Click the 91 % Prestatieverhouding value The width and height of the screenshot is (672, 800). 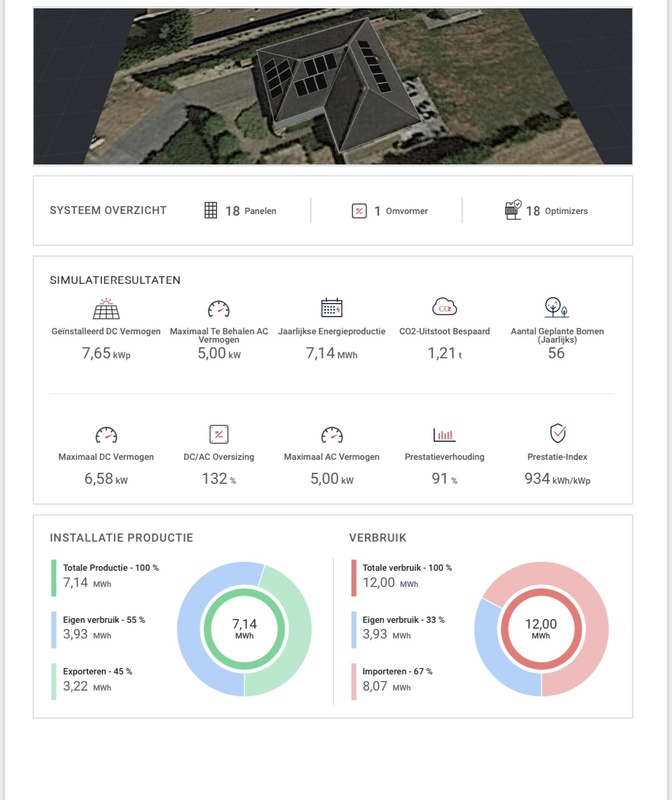point(444,479)
